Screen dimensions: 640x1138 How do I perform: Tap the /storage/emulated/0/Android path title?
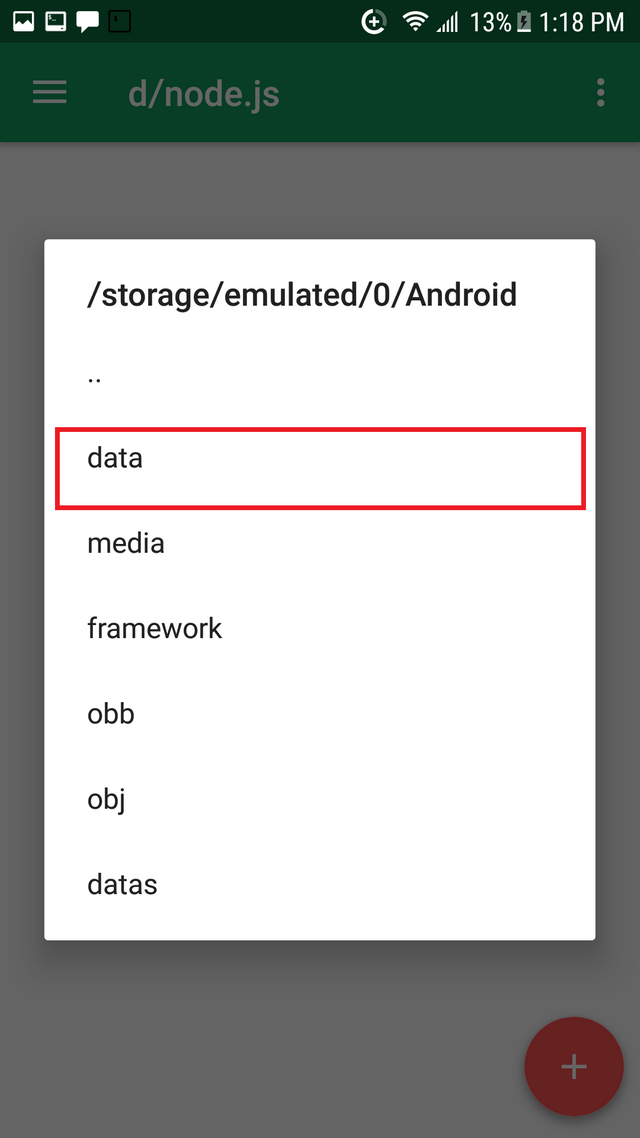point(302,295)
